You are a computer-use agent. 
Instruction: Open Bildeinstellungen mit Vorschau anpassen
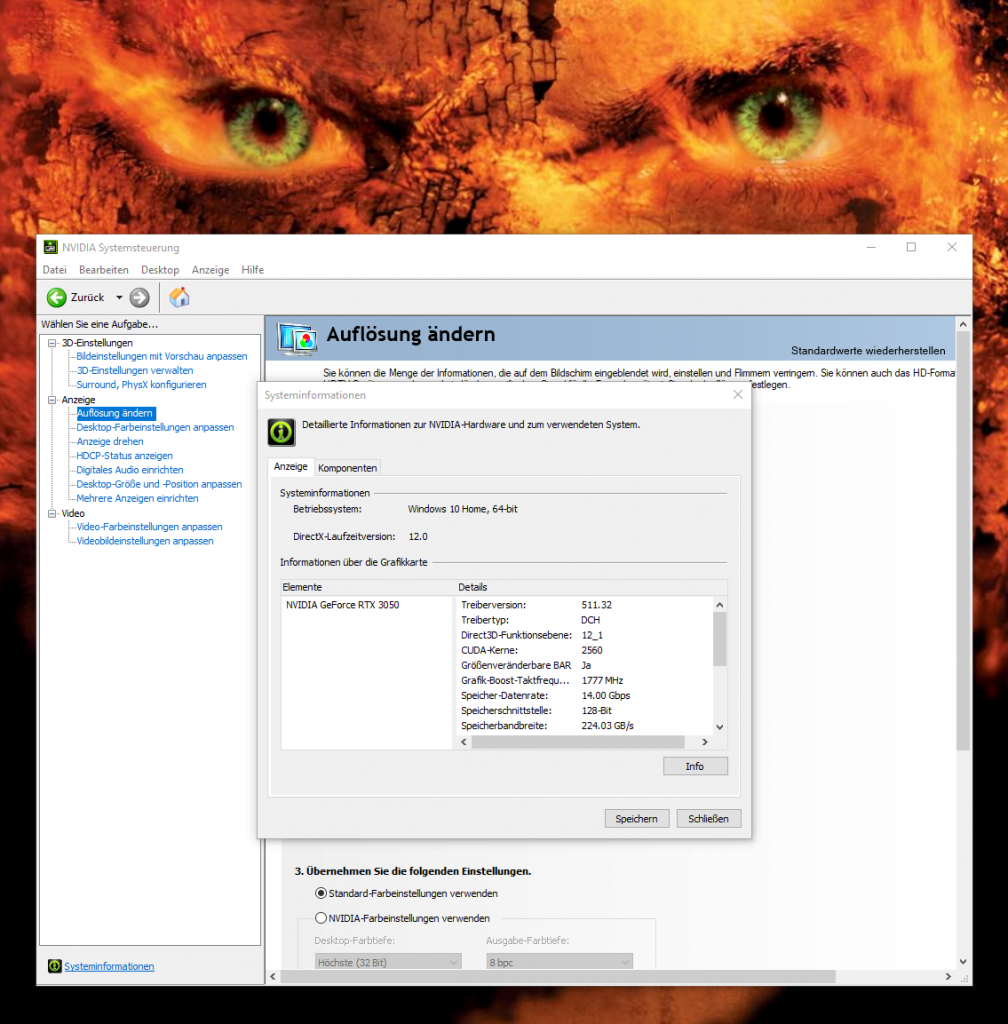[x=162, y=356]
